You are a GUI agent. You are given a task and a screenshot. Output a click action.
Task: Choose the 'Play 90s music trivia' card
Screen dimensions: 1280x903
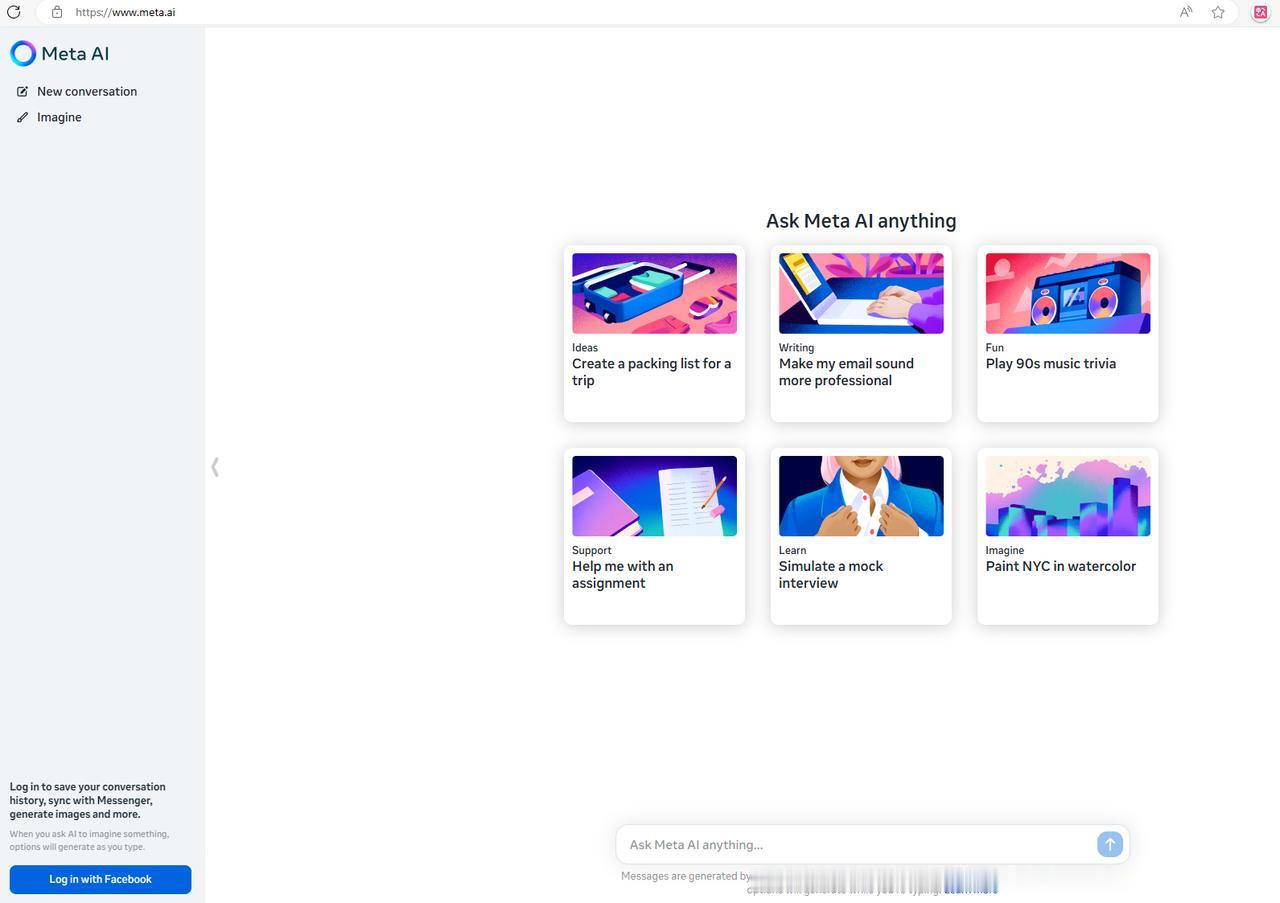[1068, 333]
